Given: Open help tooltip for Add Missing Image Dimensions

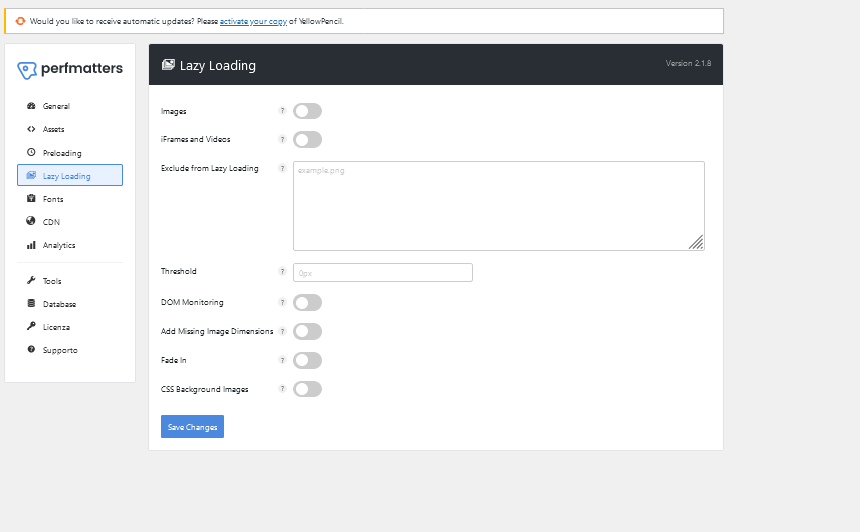Looking at the screenshot, I should pyautogui.click(x=282, y=331).
